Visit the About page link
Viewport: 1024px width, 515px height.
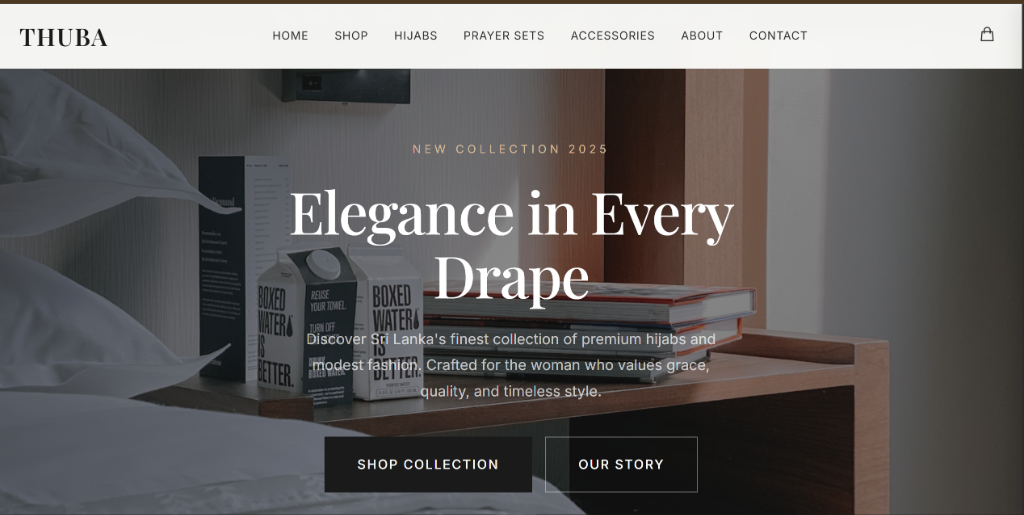pyautogui.click(x=701, y=36)
